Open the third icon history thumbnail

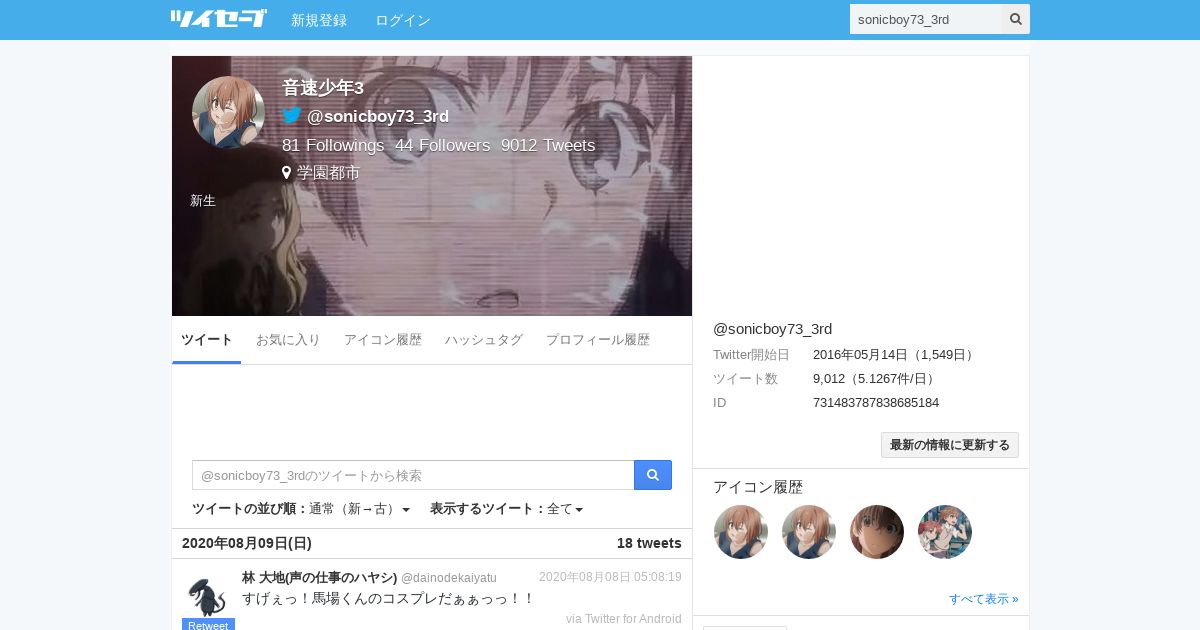coord(877,532)
